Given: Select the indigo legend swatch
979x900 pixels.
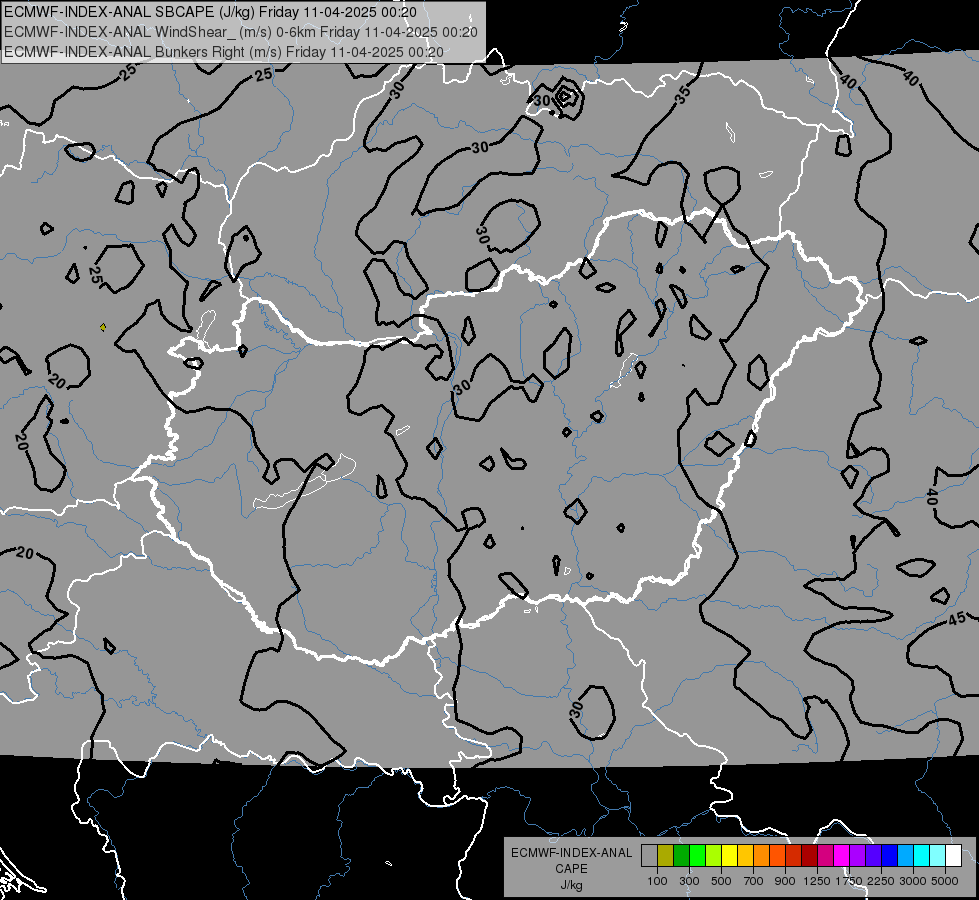Looking at the screenshot, I should pyautogui.click(x=873, y=855).
